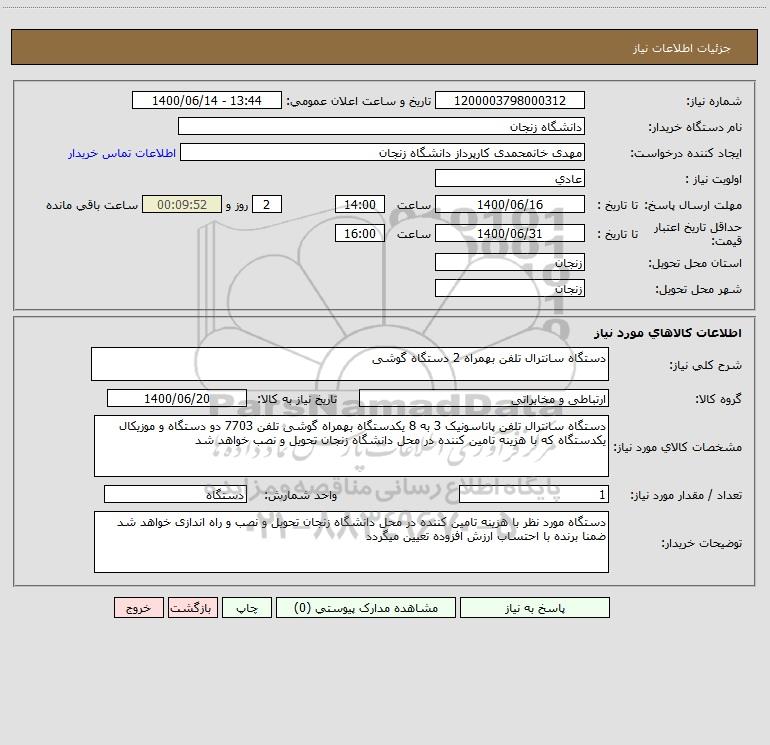Click the جزئیات اطلاعات نیاز header title
770x745 pixels.
[x=682, y=48]
